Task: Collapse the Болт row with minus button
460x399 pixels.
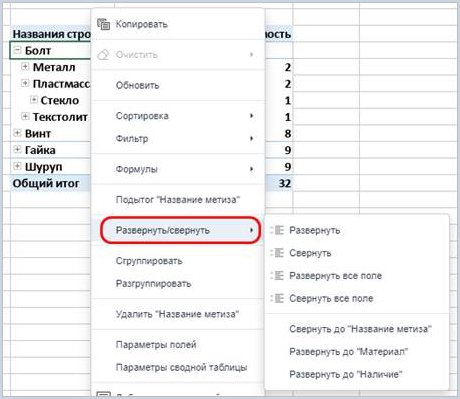Action: (x=17, y=50)
